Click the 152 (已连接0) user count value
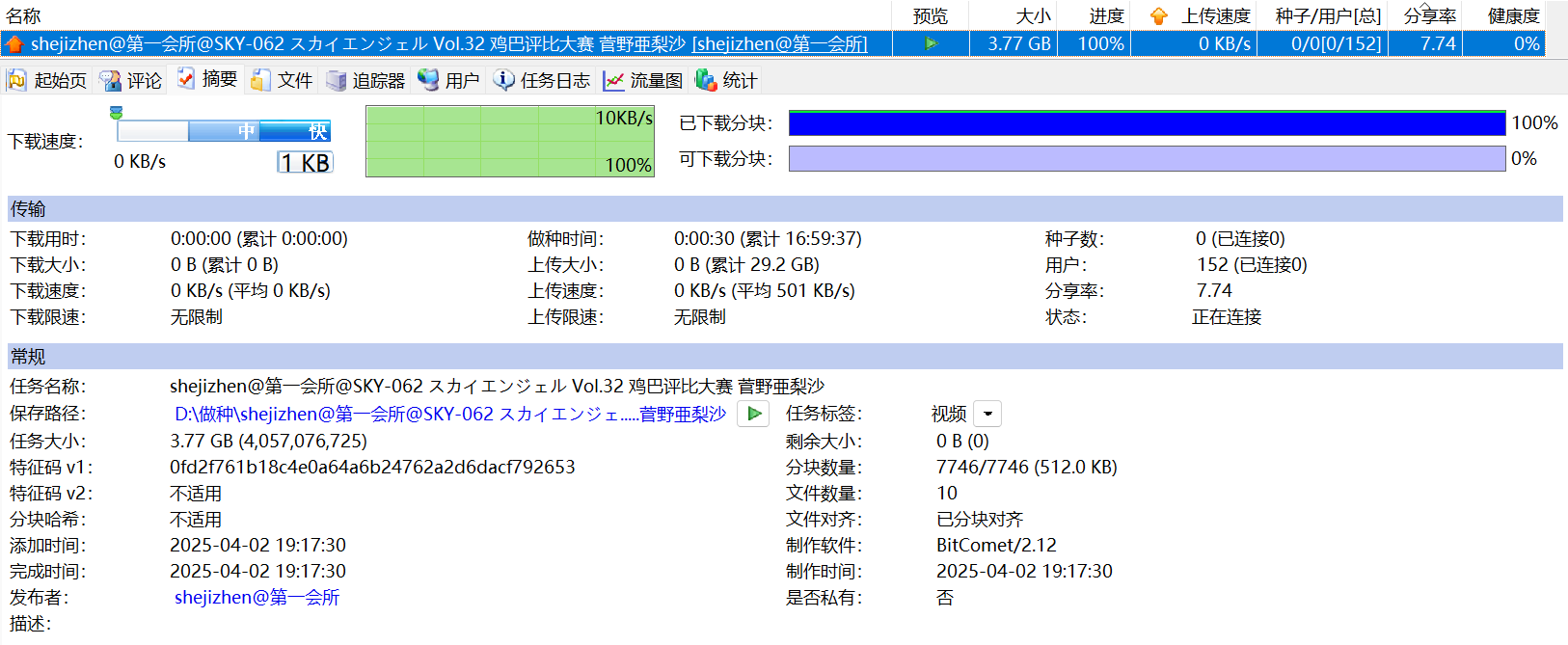Viewport: 1568px width, 645px height. (1252, 264)
